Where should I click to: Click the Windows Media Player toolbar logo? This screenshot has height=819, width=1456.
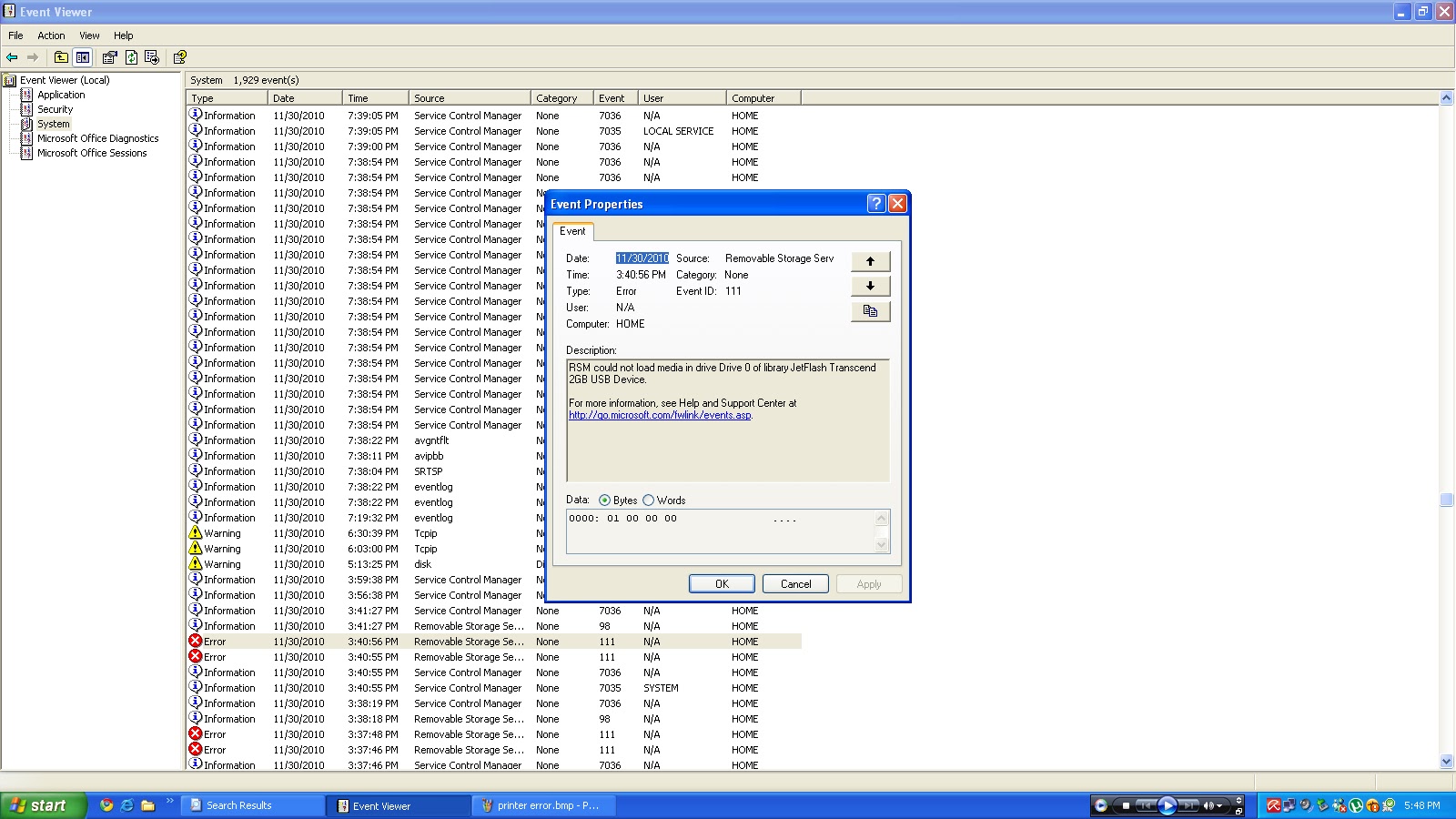coord(1101,805)
